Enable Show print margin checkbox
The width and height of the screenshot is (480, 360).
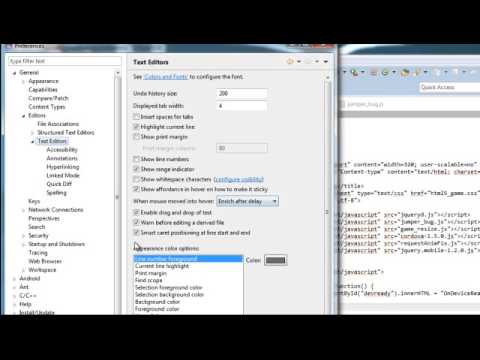(x=136, y=137)
